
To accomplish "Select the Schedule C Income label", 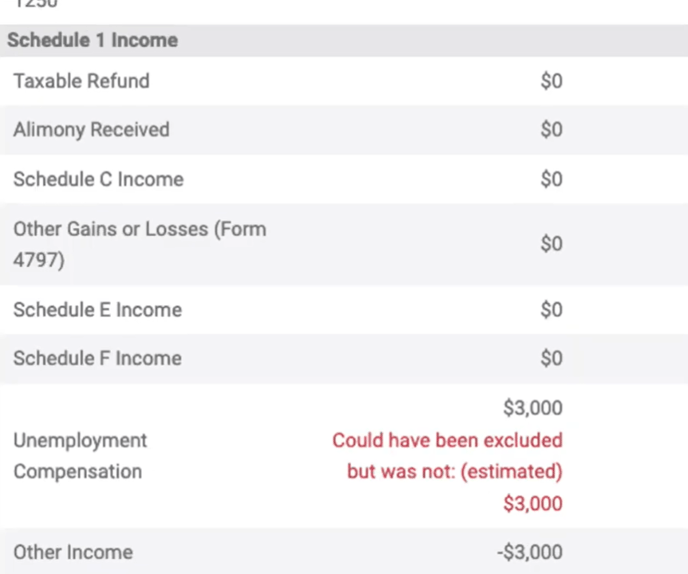I will coord(98,179).
